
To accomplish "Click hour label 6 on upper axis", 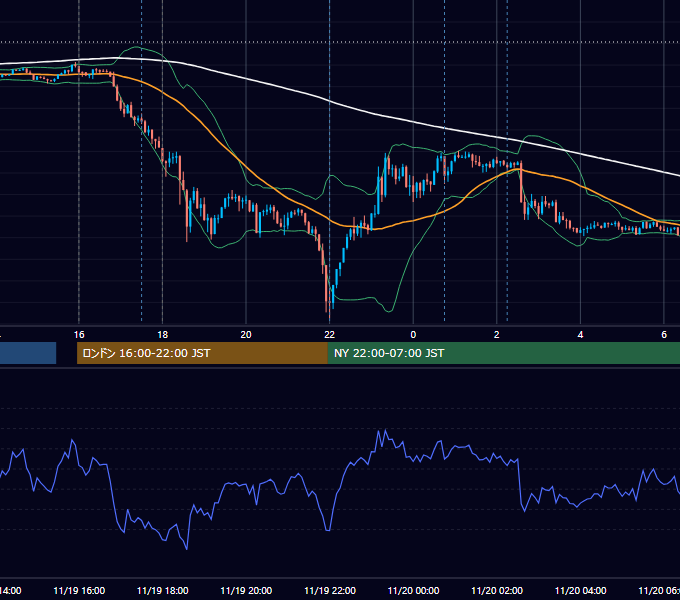I will point(664,334).
